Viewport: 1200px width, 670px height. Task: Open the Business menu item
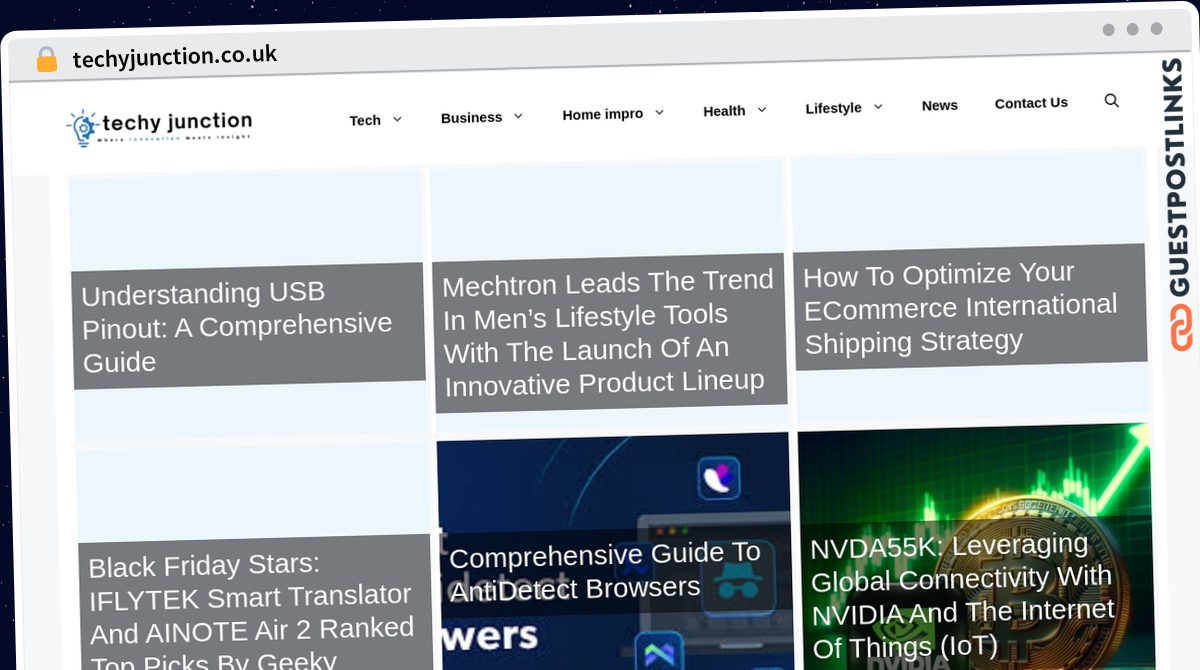[x=471, y=117]
